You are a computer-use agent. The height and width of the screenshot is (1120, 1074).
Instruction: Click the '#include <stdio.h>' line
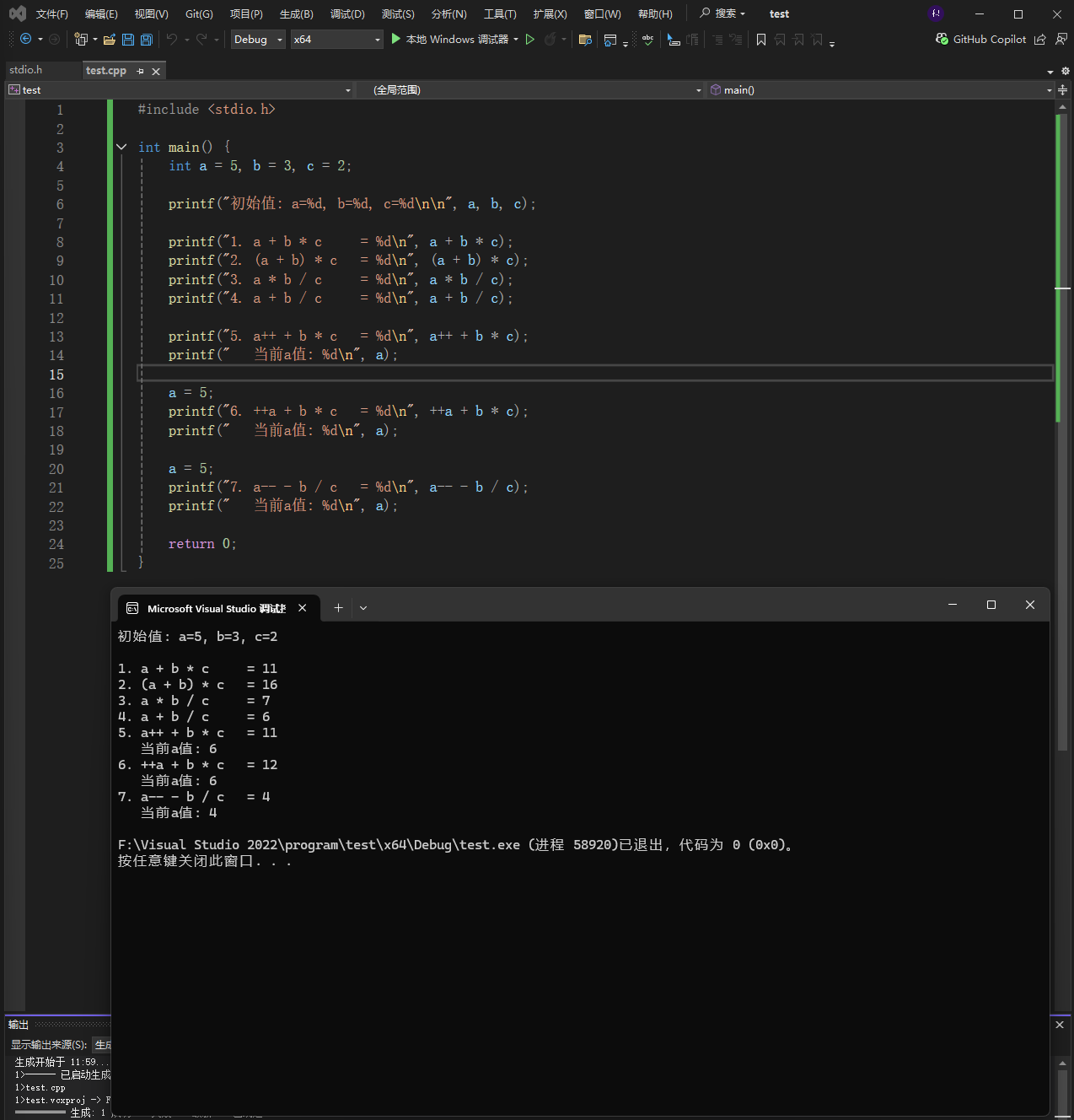coord(207,110)
